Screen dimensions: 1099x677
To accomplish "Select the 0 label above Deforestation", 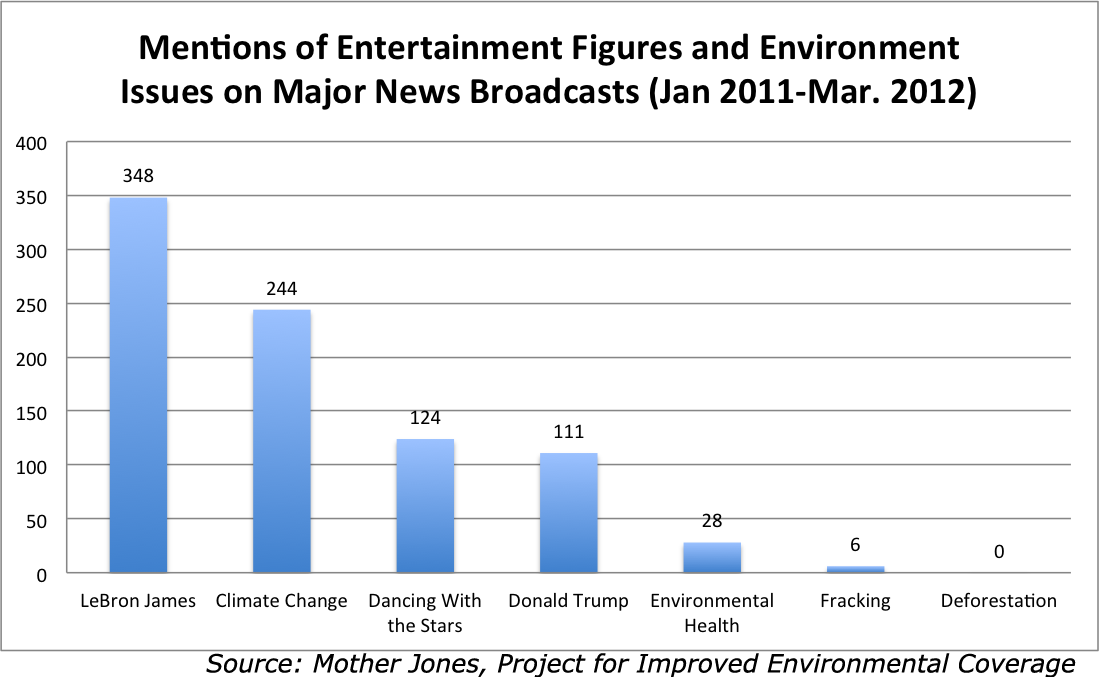I will (x=998, y=551).
